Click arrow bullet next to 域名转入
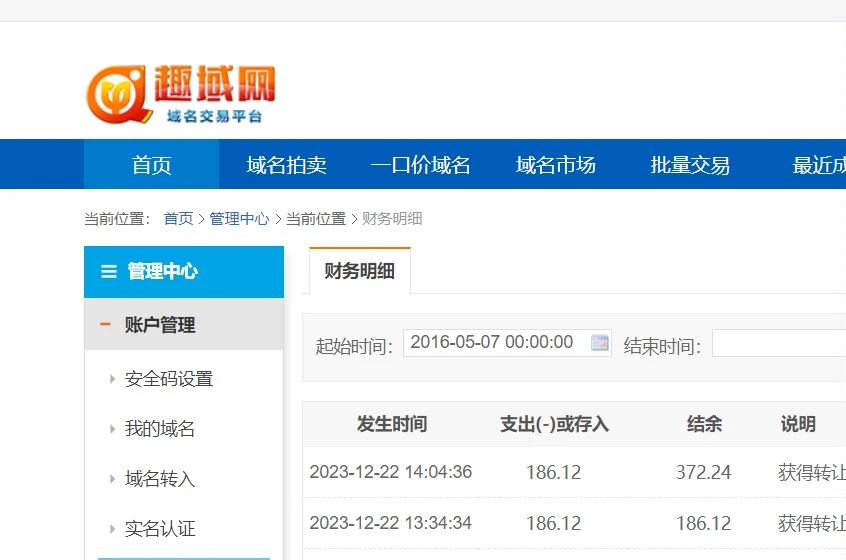This screenshot has width=846, height=560. tap(112, 479)
